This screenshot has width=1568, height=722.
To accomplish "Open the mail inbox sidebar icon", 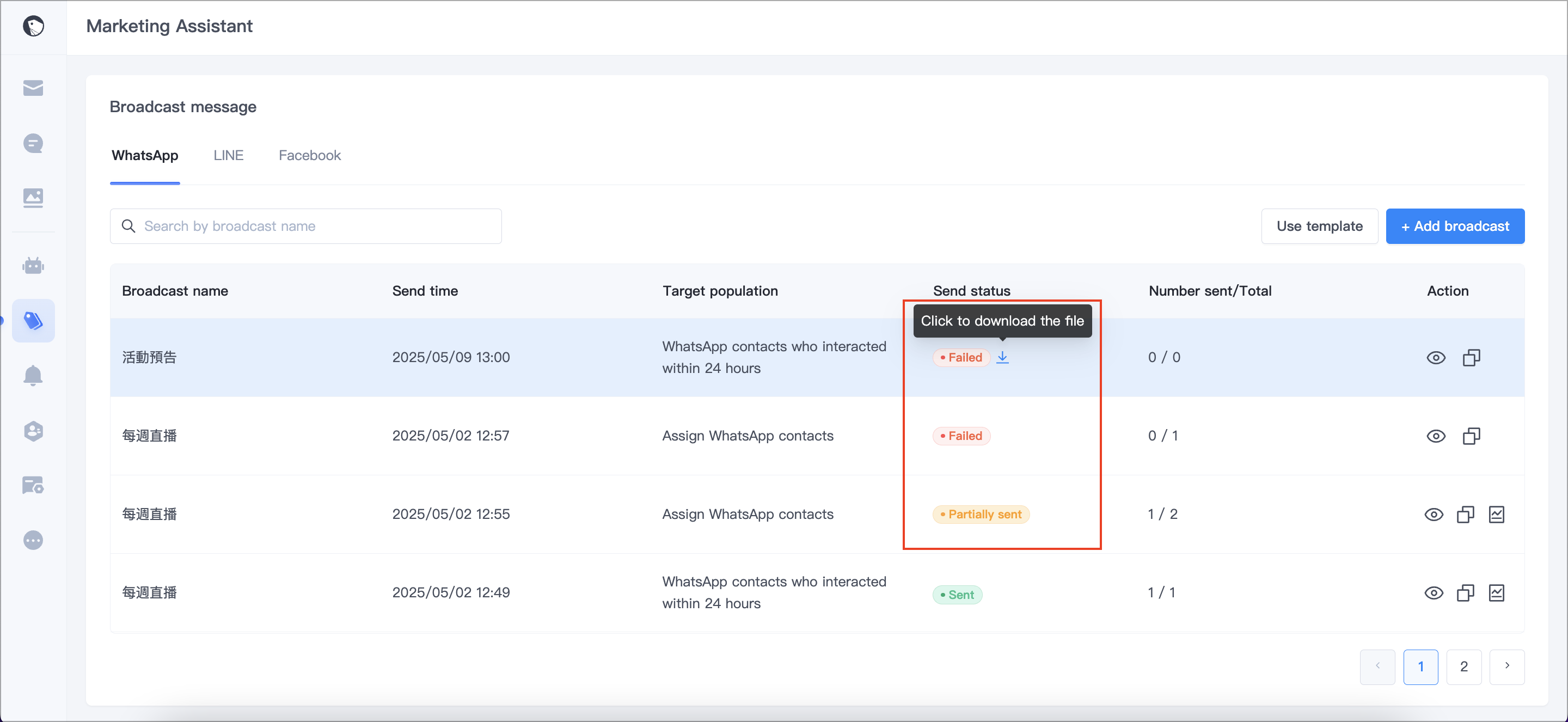I will (33, 88).
